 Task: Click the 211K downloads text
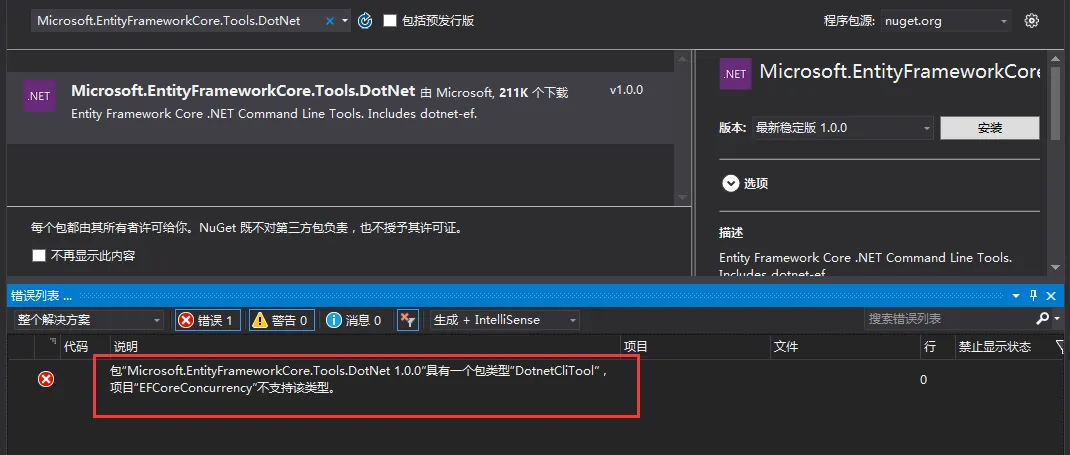533,92
